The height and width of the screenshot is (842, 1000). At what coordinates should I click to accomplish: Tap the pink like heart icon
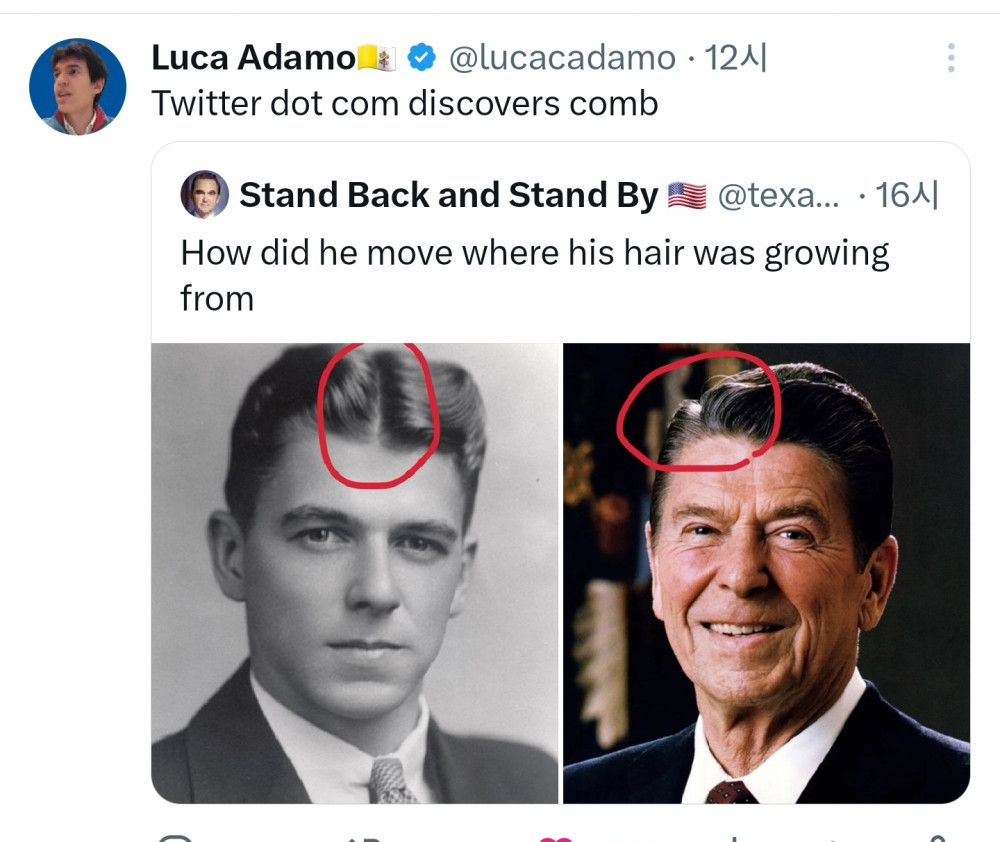click(x=554, y=837)
